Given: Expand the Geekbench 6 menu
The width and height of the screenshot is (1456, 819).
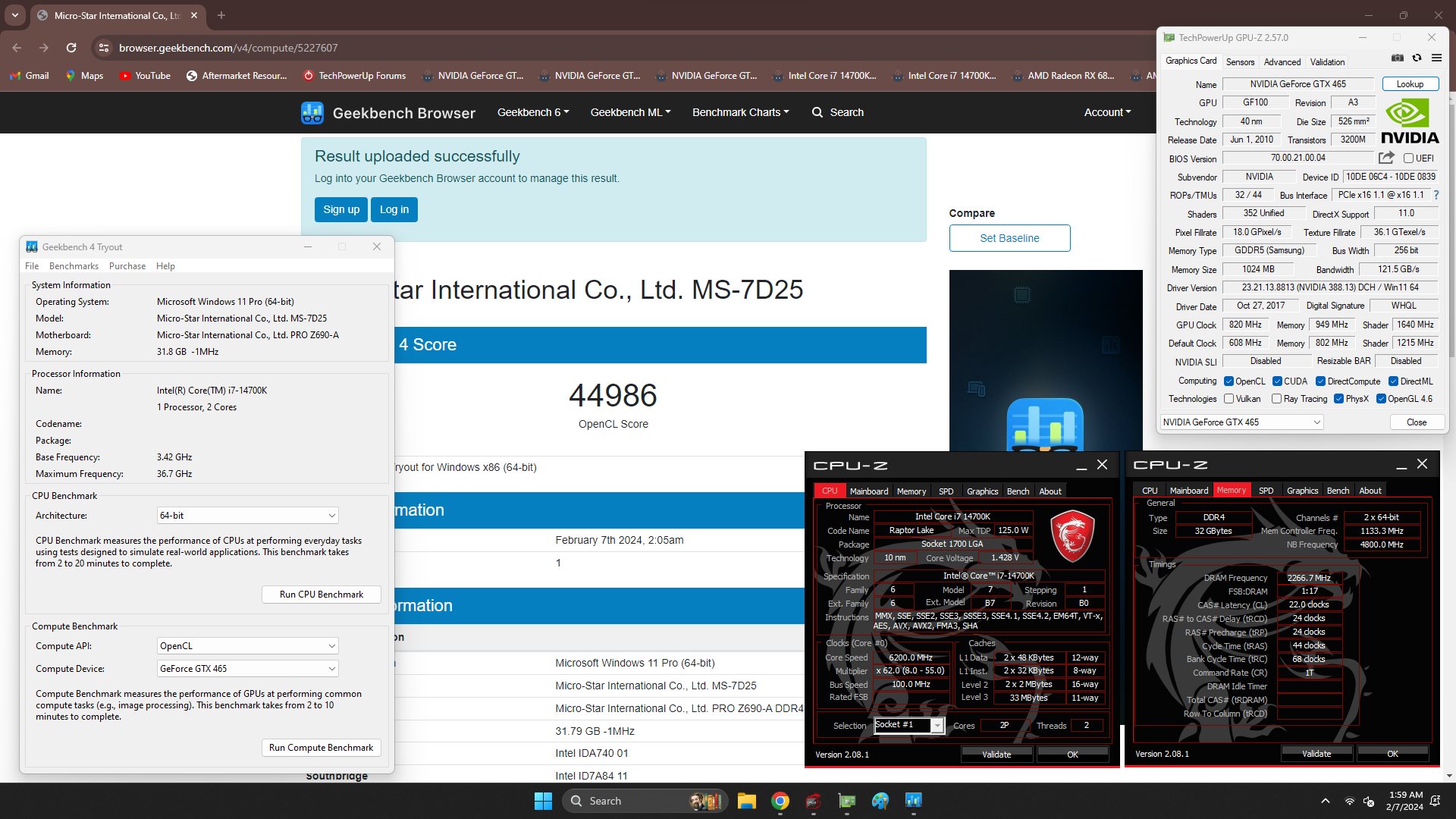Looking at the screenshot, I should (533, 112).
